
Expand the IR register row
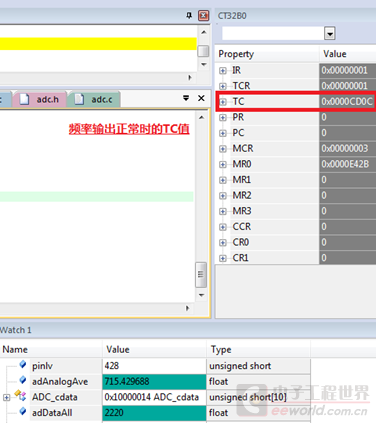(223, 71)
